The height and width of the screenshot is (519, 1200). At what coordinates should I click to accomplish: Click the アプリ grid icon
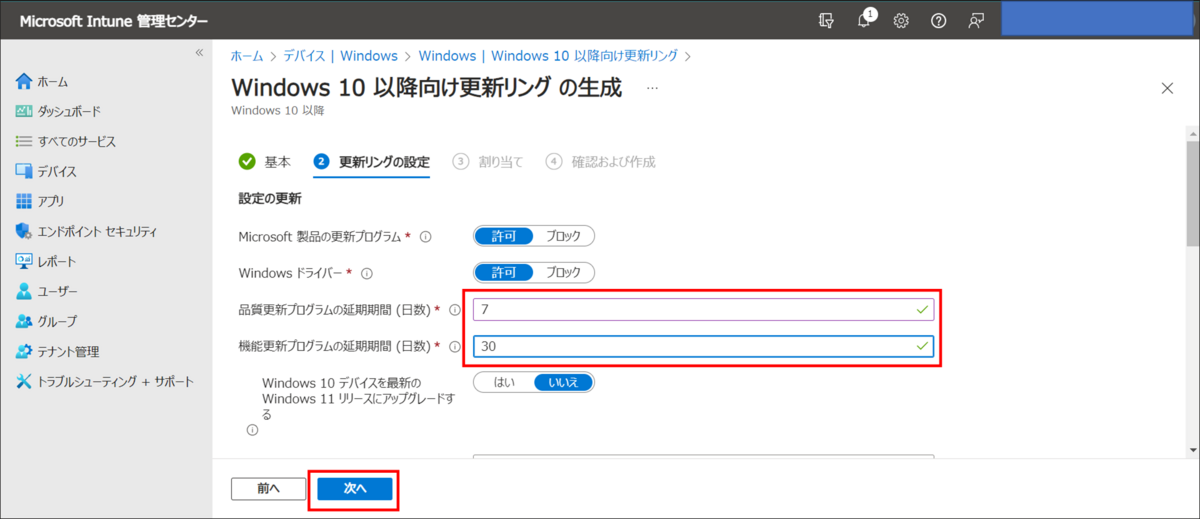pos(24,201)
